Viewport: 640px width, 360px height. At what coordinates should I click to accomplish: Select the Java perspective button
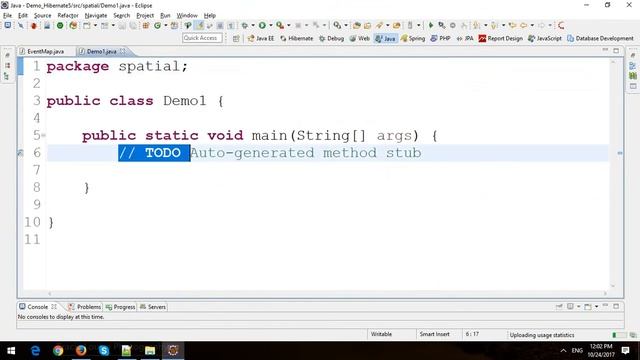pyautogui.click(x=386, y=38)
